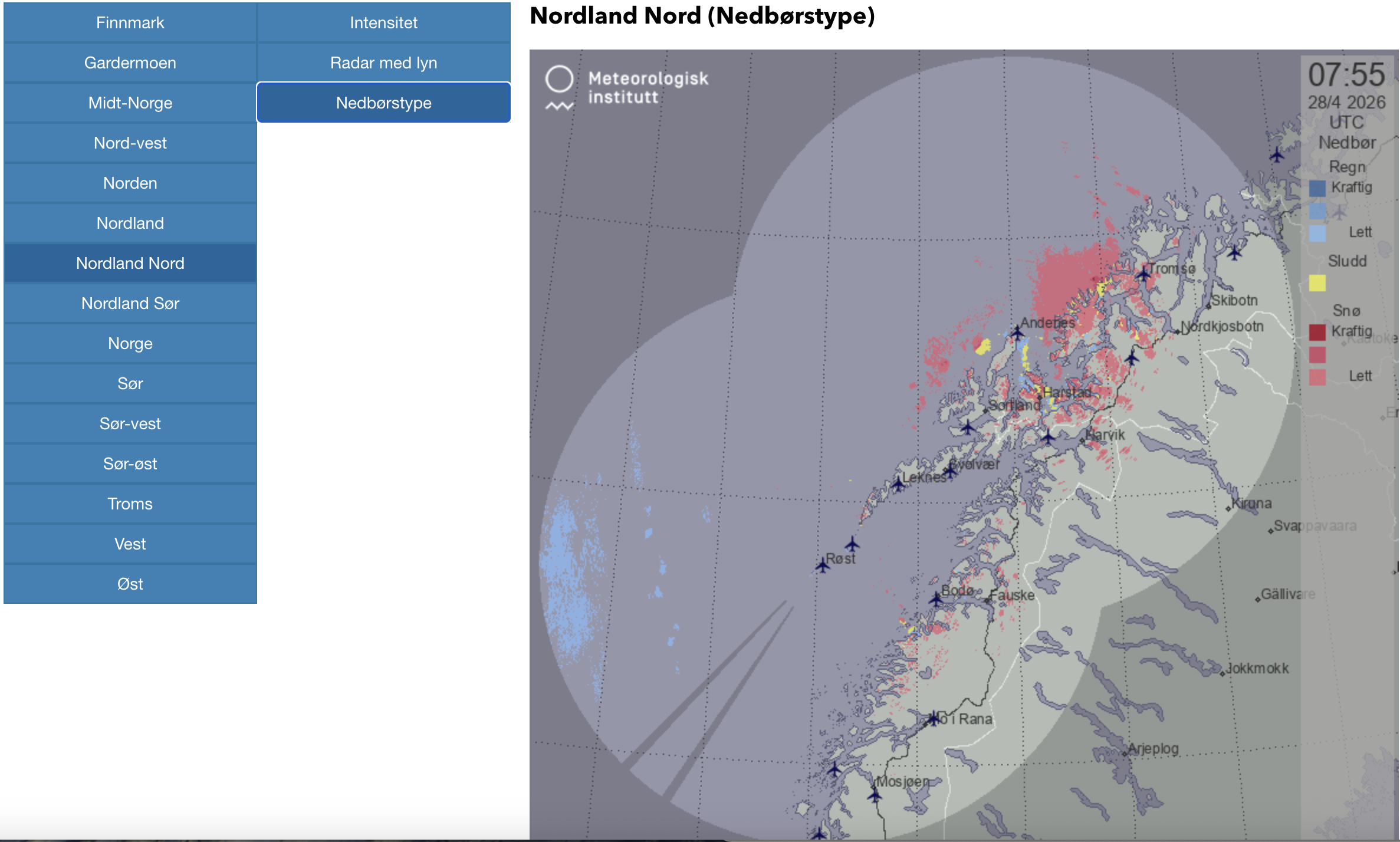The height and width of the screenshot is (842, 1400).
Task: Click the Sludd legend label
Action: (1347, 261)
